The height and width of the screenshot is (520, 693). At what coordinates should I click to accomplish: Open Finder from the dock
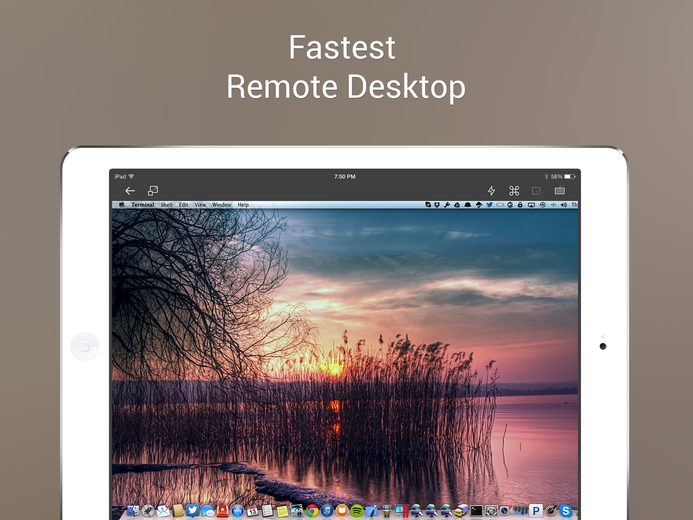pos(133,511)
